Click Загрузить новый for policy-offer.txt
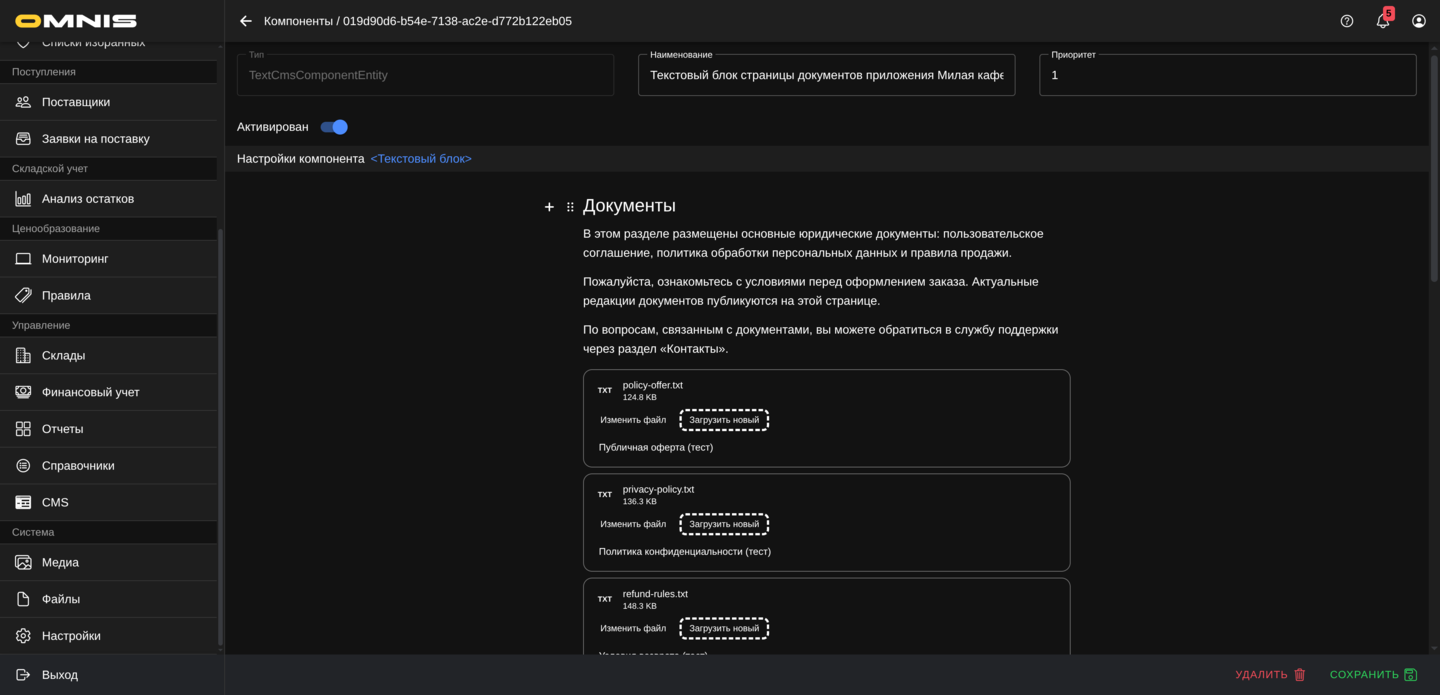Image resolution: width=1440 pixels, height=695 pixels. pyautogui.click(x=724, y=420)
